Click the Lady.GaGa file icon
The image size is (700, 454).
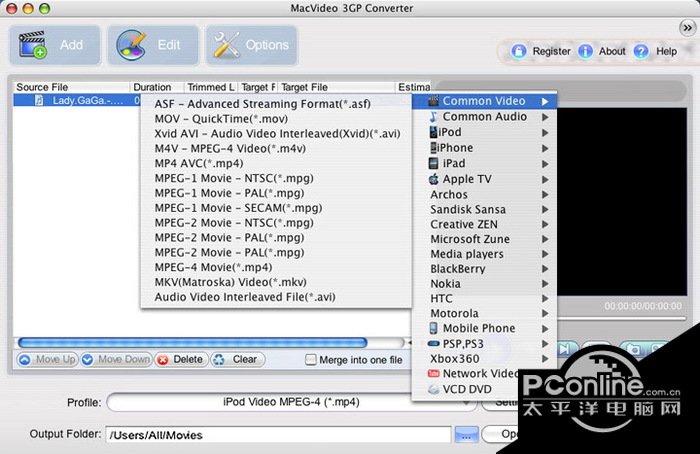pos(39,100)
